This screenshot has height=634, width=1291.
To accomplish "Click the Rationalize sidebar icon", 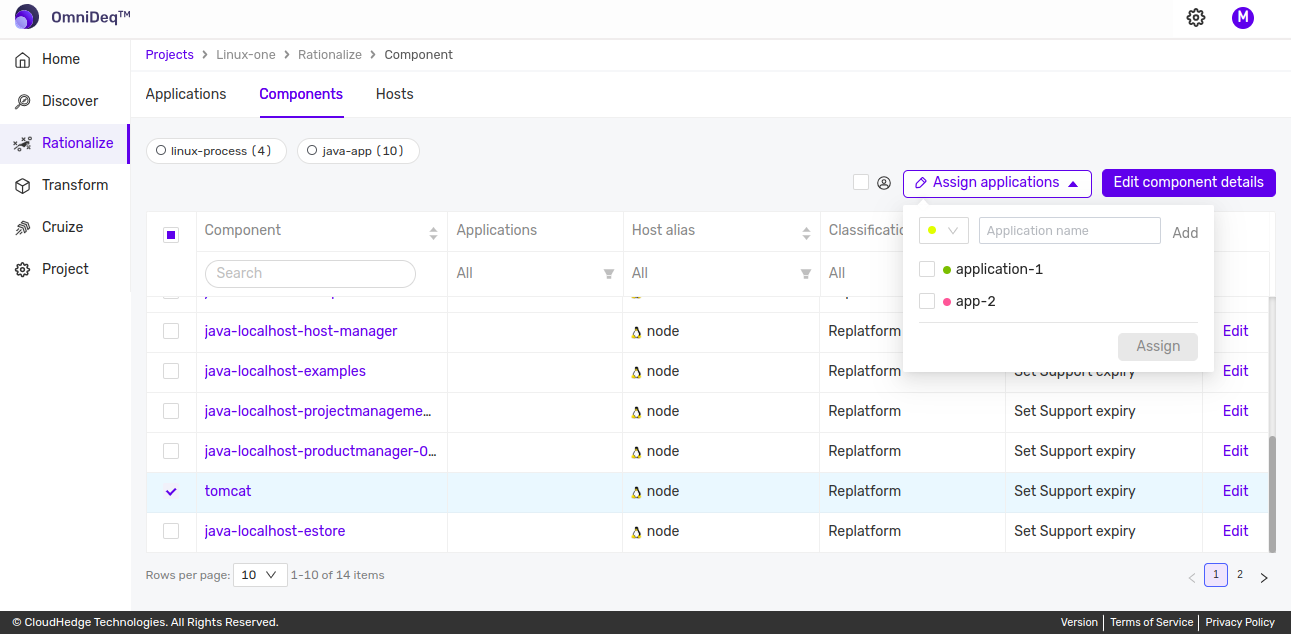I will pos(22,144).
